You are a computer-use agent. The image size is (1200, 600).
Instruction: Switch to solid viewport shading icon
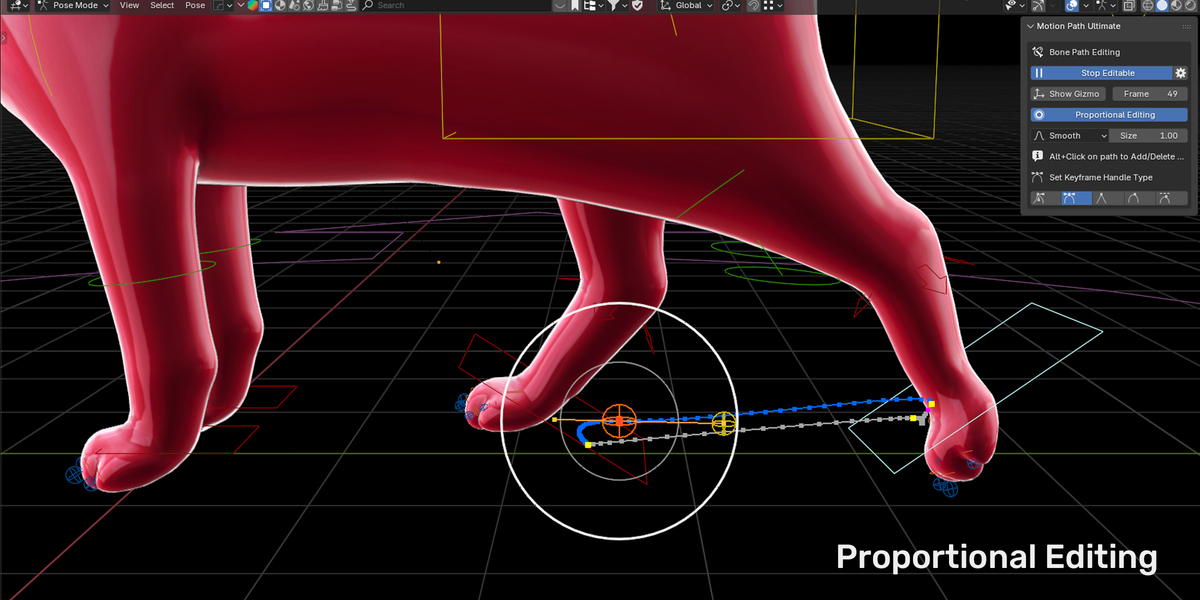point(1162,5)
